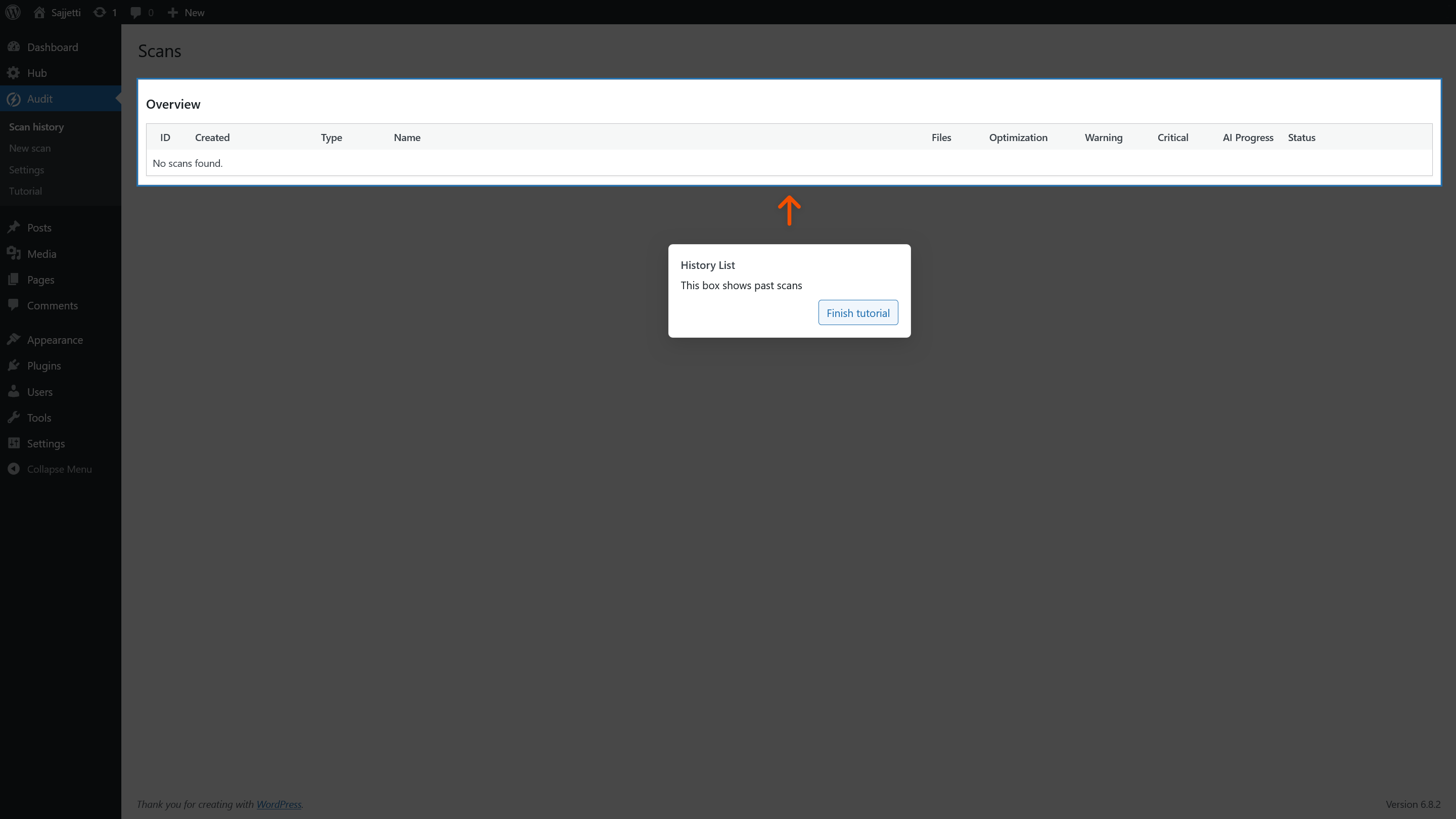Open the New scan submenu item

pyautogui.click(x=30, y=148)
